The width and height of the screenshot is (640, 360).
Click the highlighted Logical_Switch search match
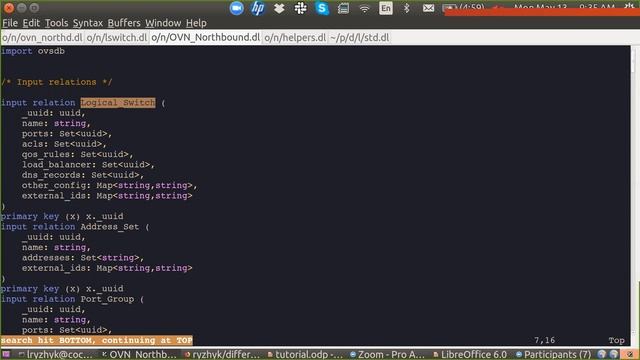(x=118, y=102)
